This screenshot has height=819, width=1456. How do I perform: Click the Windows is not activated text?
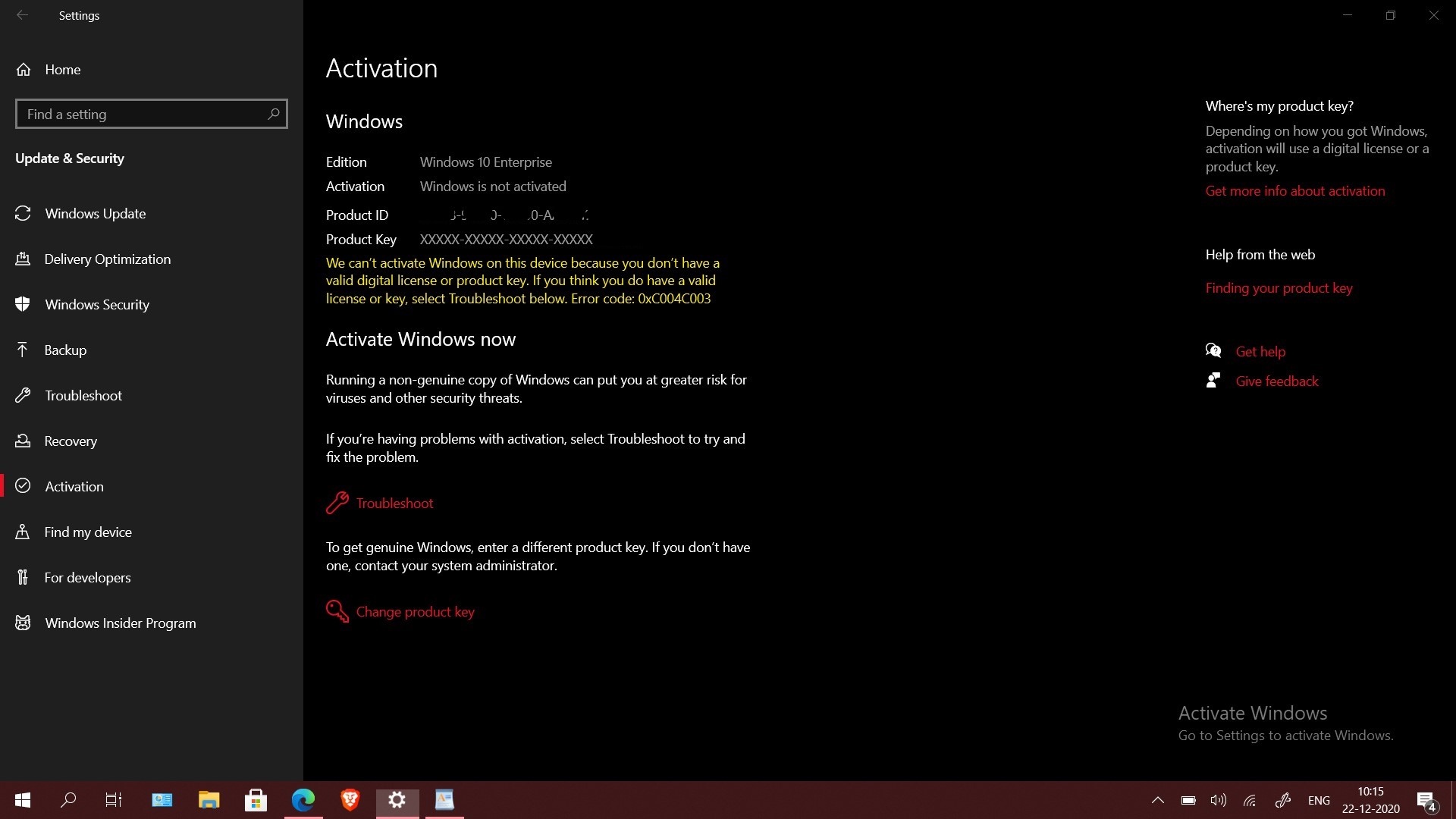click(x=493, y=186)
